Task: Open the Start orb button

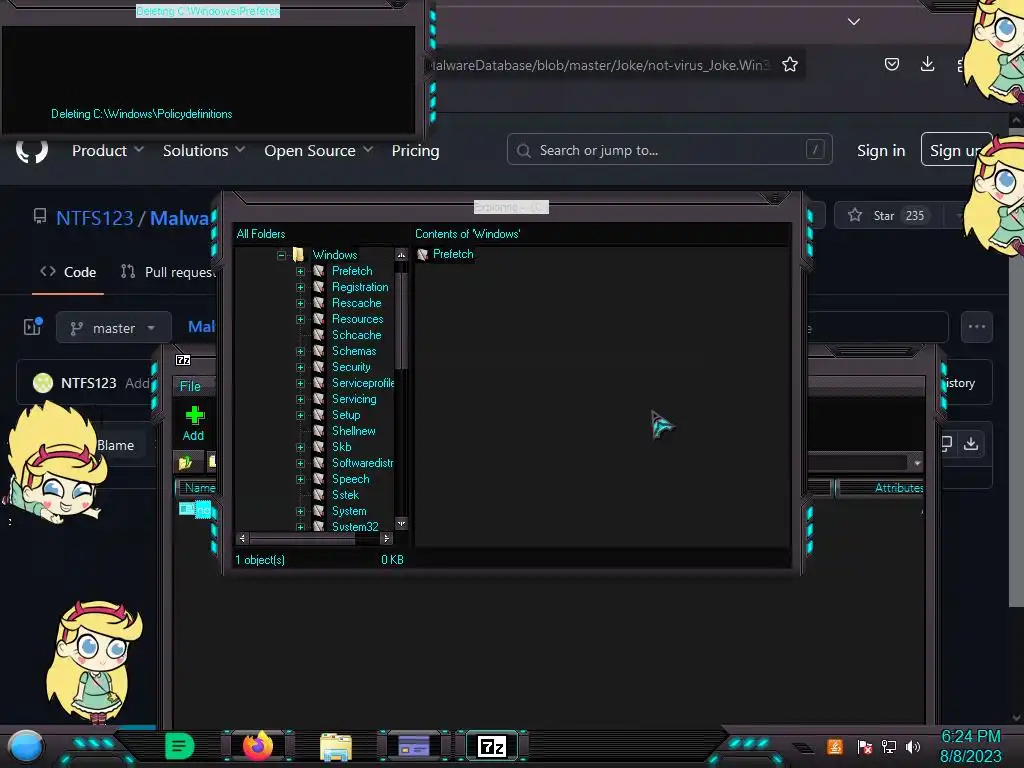Action: (x=26, y=746)
